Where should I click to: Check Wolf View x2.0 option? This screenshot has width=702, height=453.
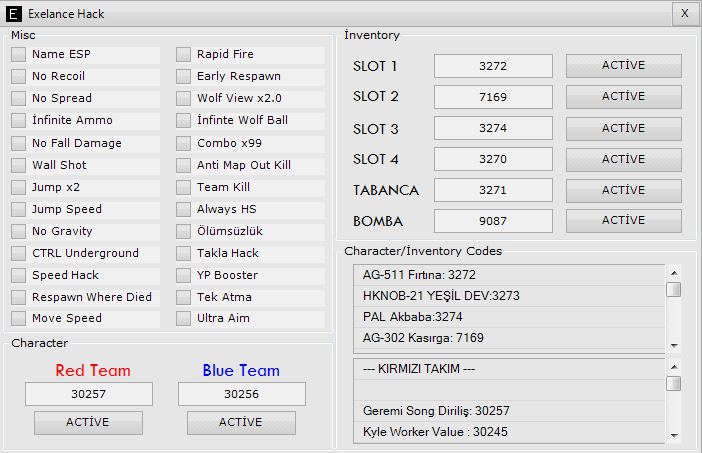point(183,98)
